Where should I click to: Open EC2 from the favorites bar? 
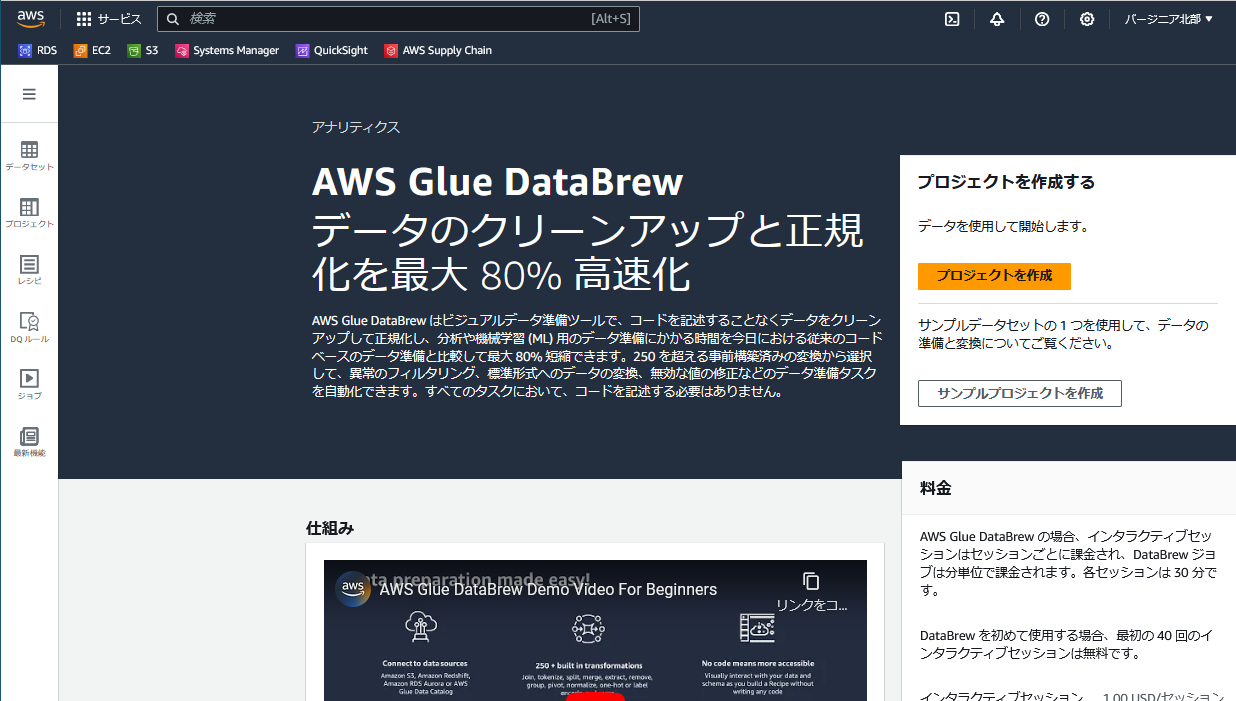(91, 49)
